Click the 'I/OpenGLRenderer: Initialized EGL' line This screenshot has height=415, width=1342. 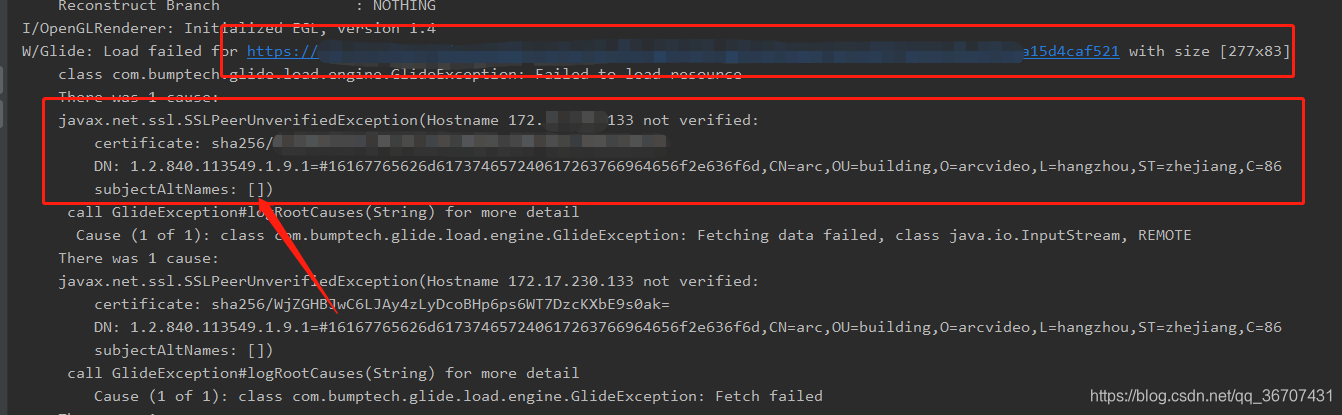[228, 28]
